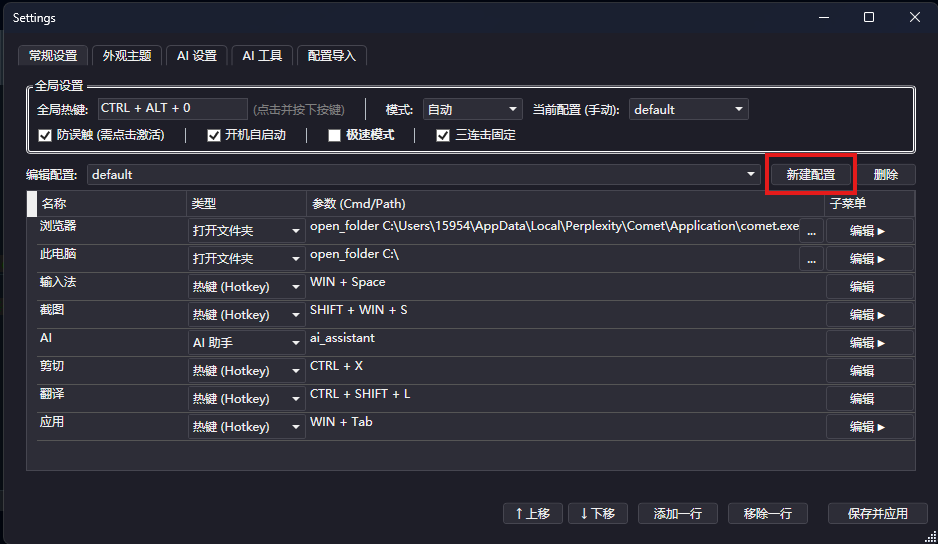The image size is (938, 544).
Task: Click 保存并应用 button
Action: [877, 513]
